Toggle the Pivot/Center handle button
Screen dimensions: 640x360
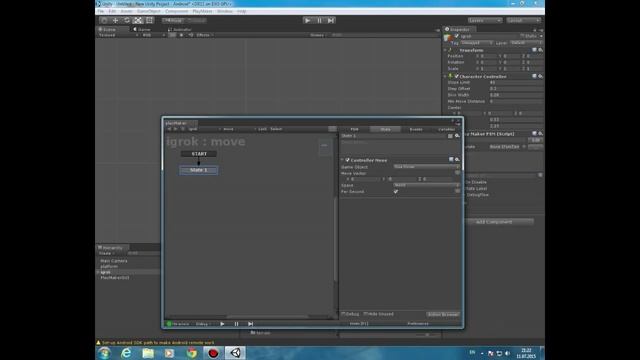(x=173, y=20)
